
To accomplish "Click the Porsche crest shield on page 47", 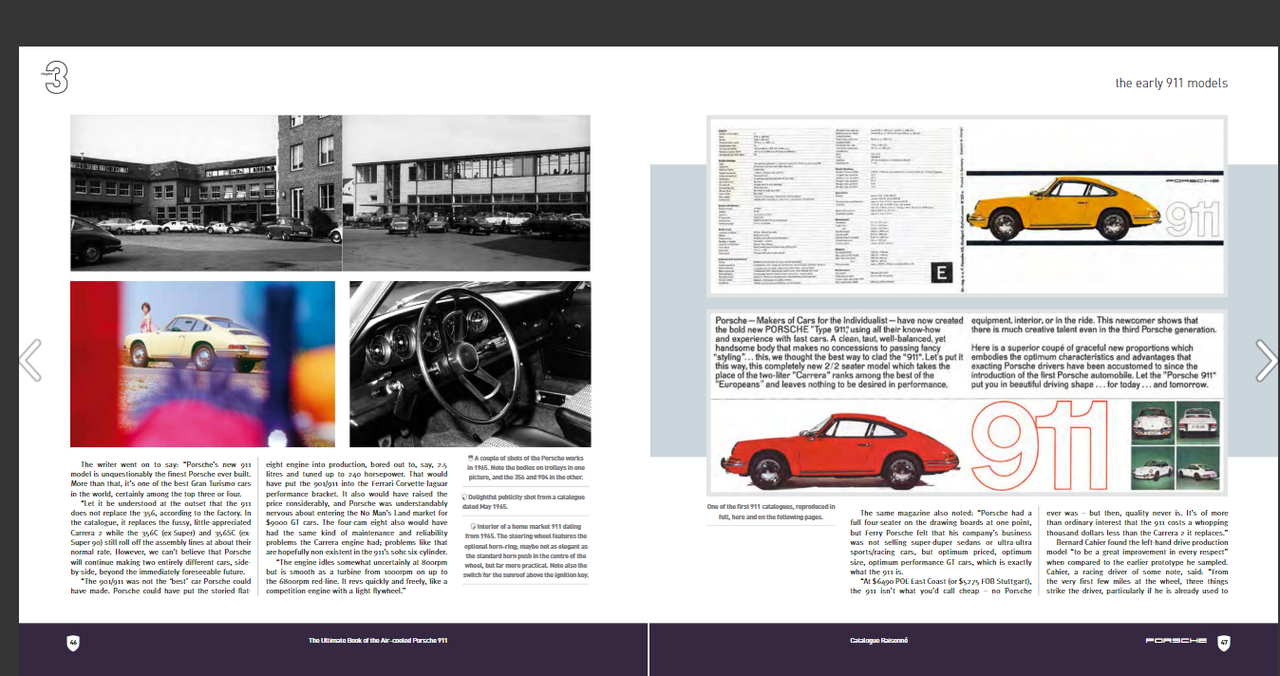I will pos(1224,643).
